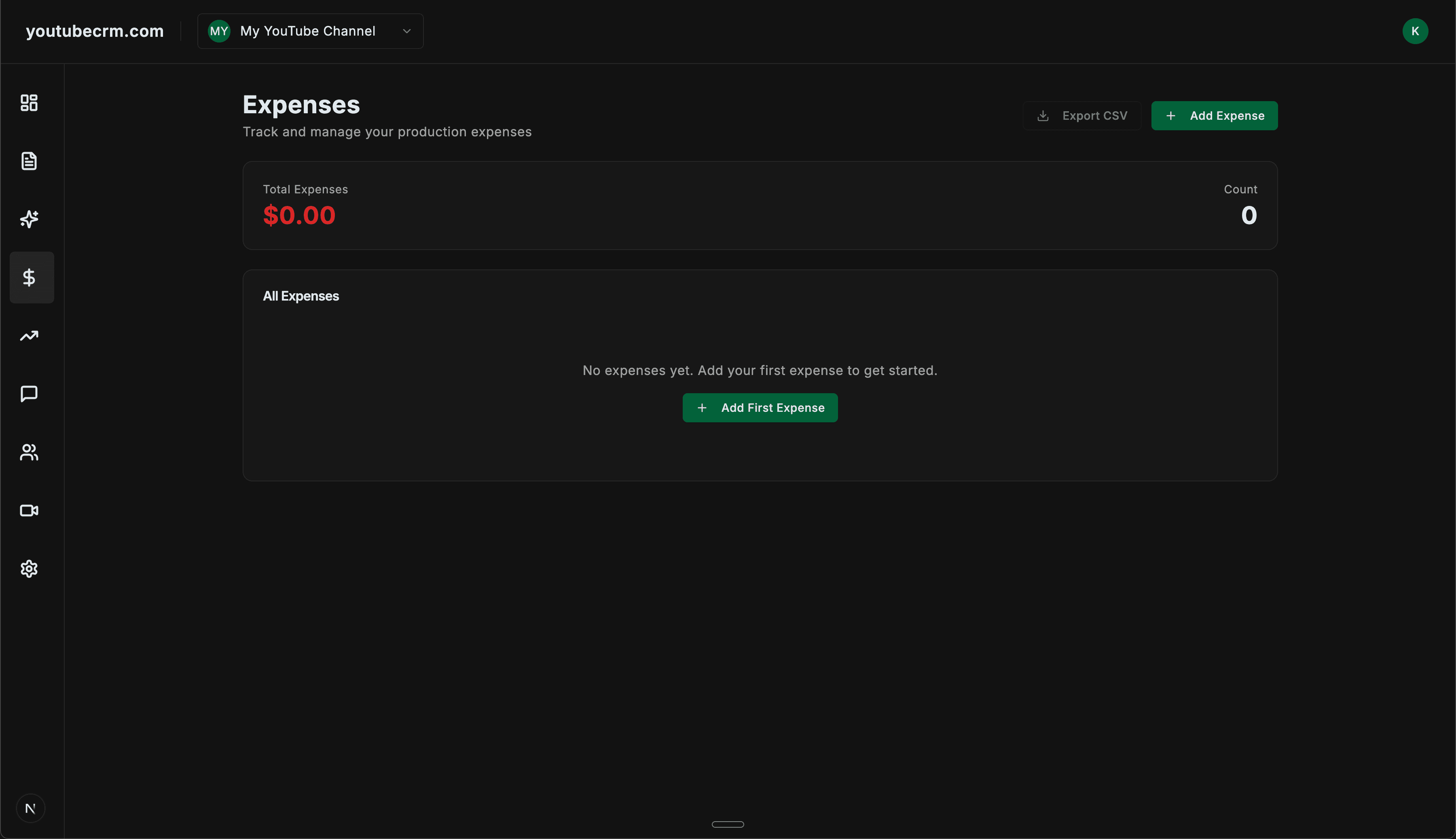Select the AI sparkles icon in the sidebar
Image resolution: width=1456 pixels, height=839 pixels.
click(x=30, y=219)
